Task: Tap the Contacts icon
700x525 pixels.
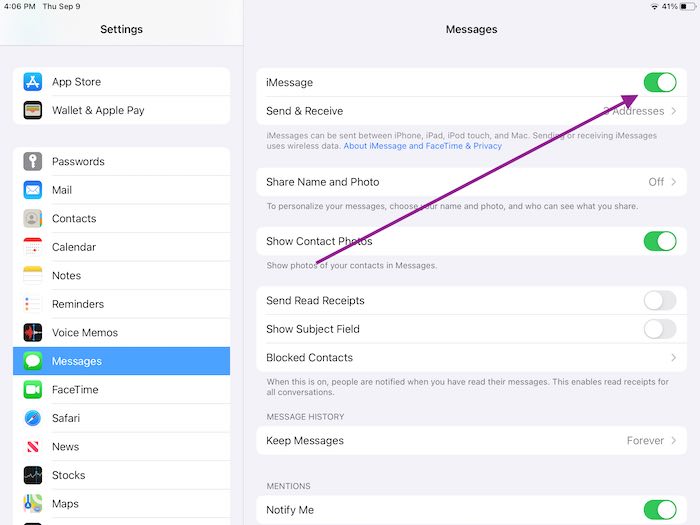Action: click(x=33, y=218)
